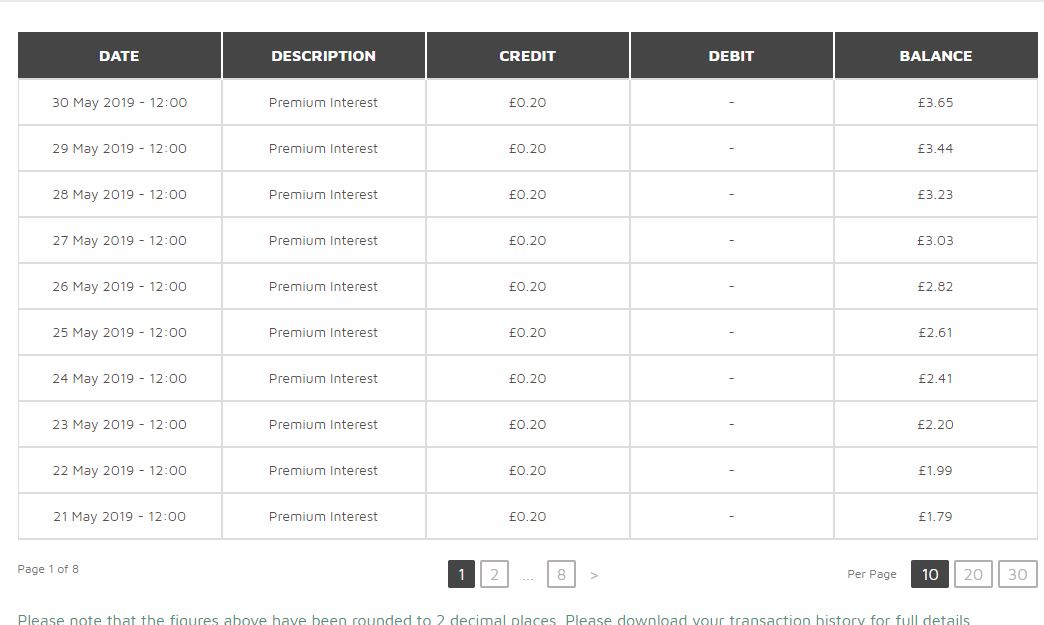Select the 21 May 2019 transaction row
Viewport: 1044px width, 625px height.
point(527,517)
